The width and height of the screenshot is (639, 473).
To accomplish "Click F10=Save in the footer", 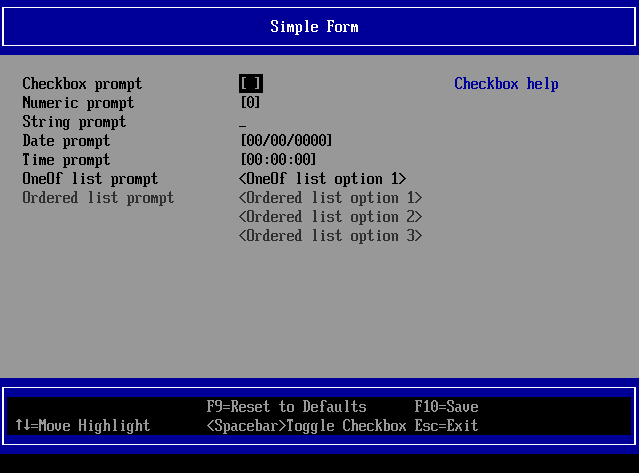I will [446, 407].
